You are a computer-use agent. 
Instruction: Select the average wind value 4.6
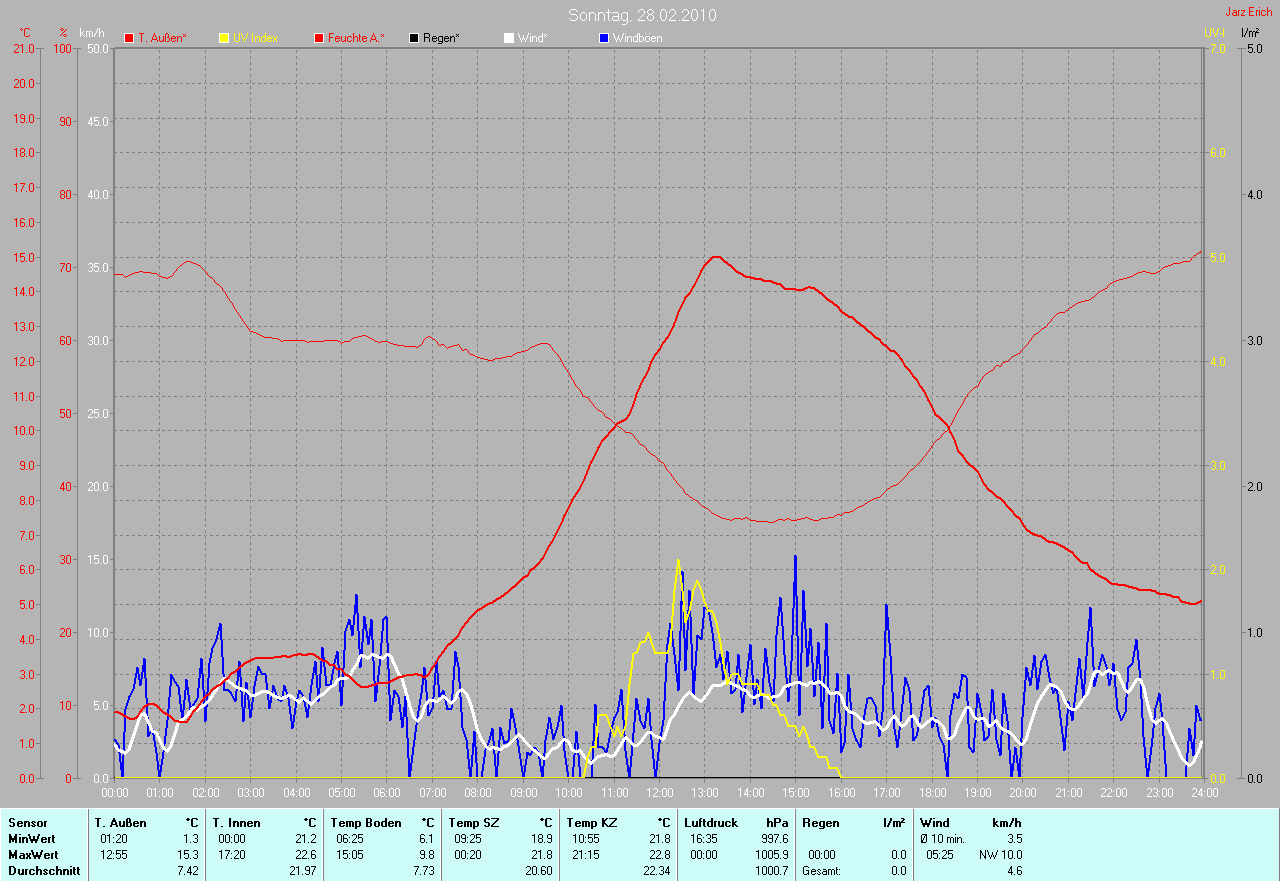pyautogui.click(x=1013, y=871)
